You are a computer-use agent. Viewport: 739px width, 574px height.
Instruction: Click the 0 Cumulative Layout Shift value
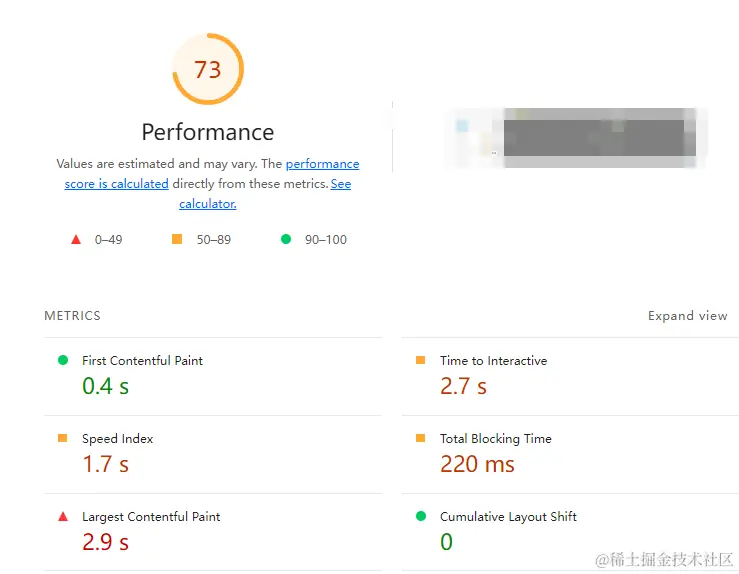coord(446,541)
